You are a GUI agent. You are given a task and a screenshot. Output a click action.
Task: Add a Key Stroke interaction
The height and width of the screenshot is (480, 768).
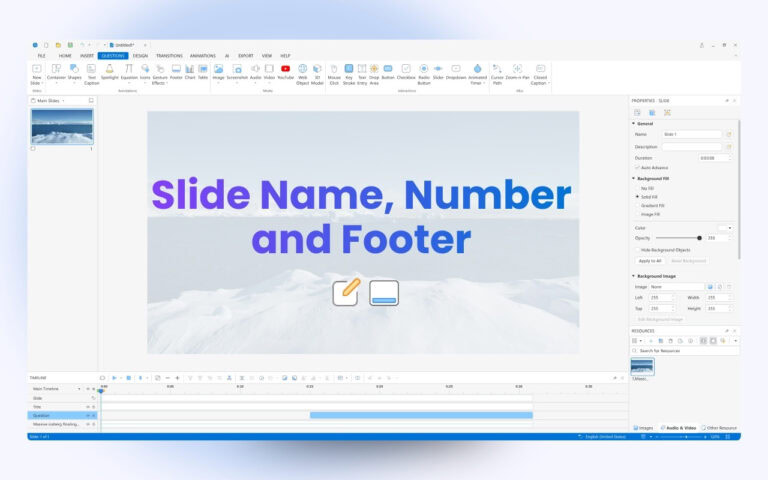349,74
